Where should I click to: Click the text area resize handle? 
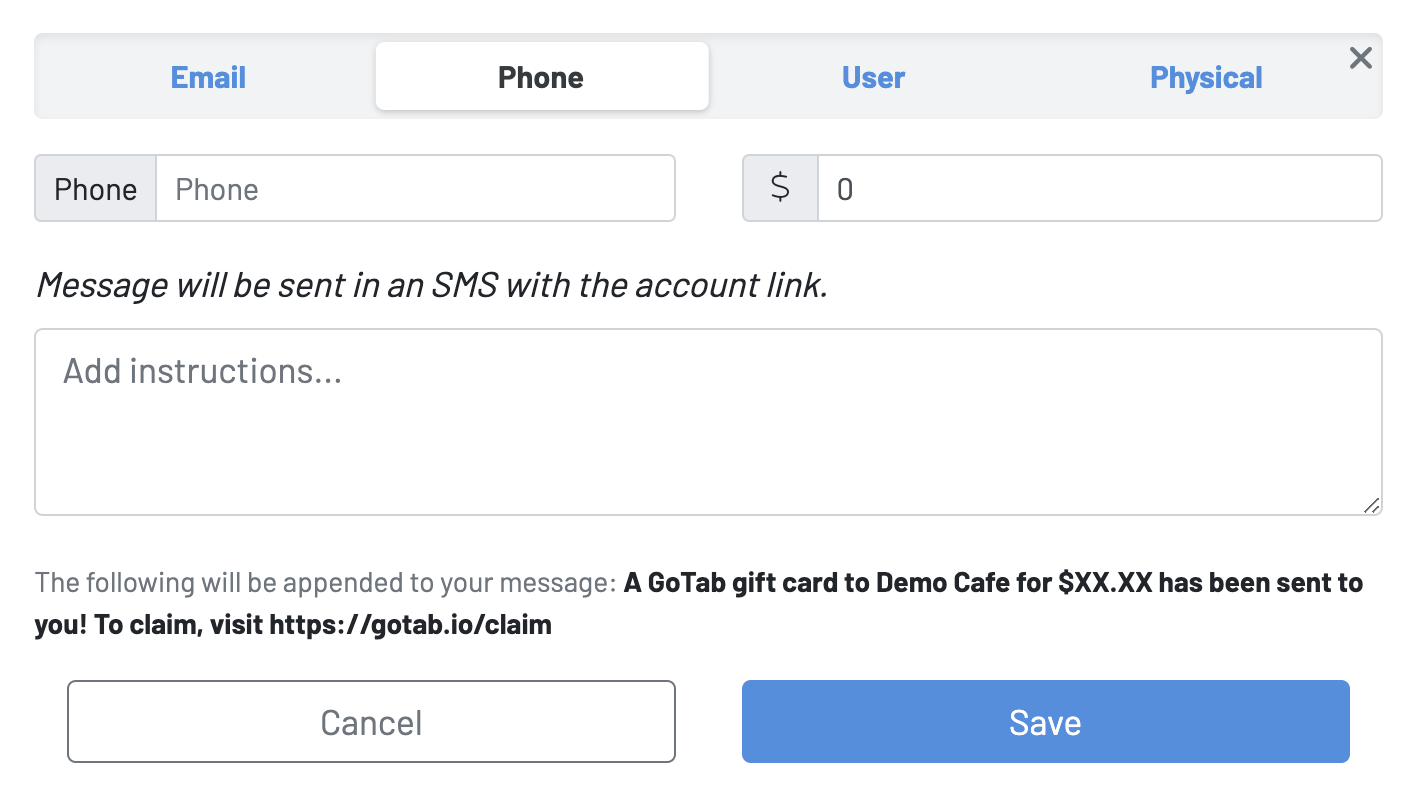coord(1371,505)
